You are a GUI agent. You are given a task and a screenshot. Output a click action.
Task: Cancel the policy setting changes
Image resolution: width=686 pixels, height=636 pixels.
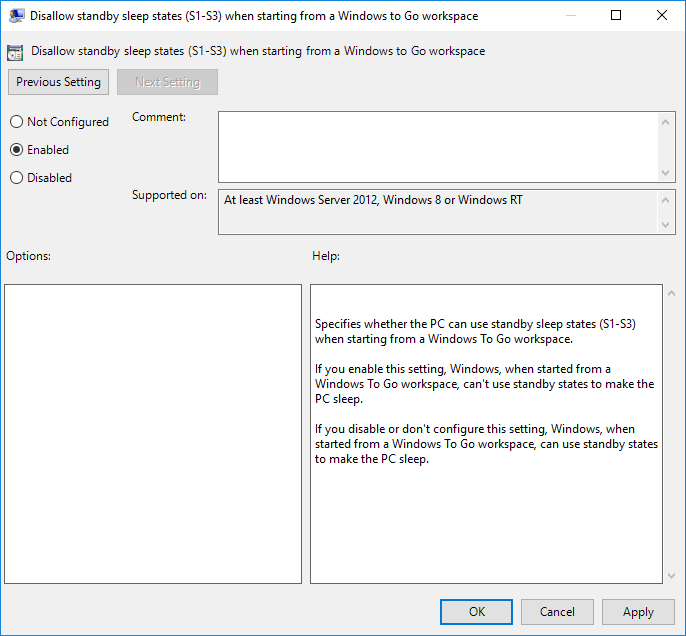point(557,612)
